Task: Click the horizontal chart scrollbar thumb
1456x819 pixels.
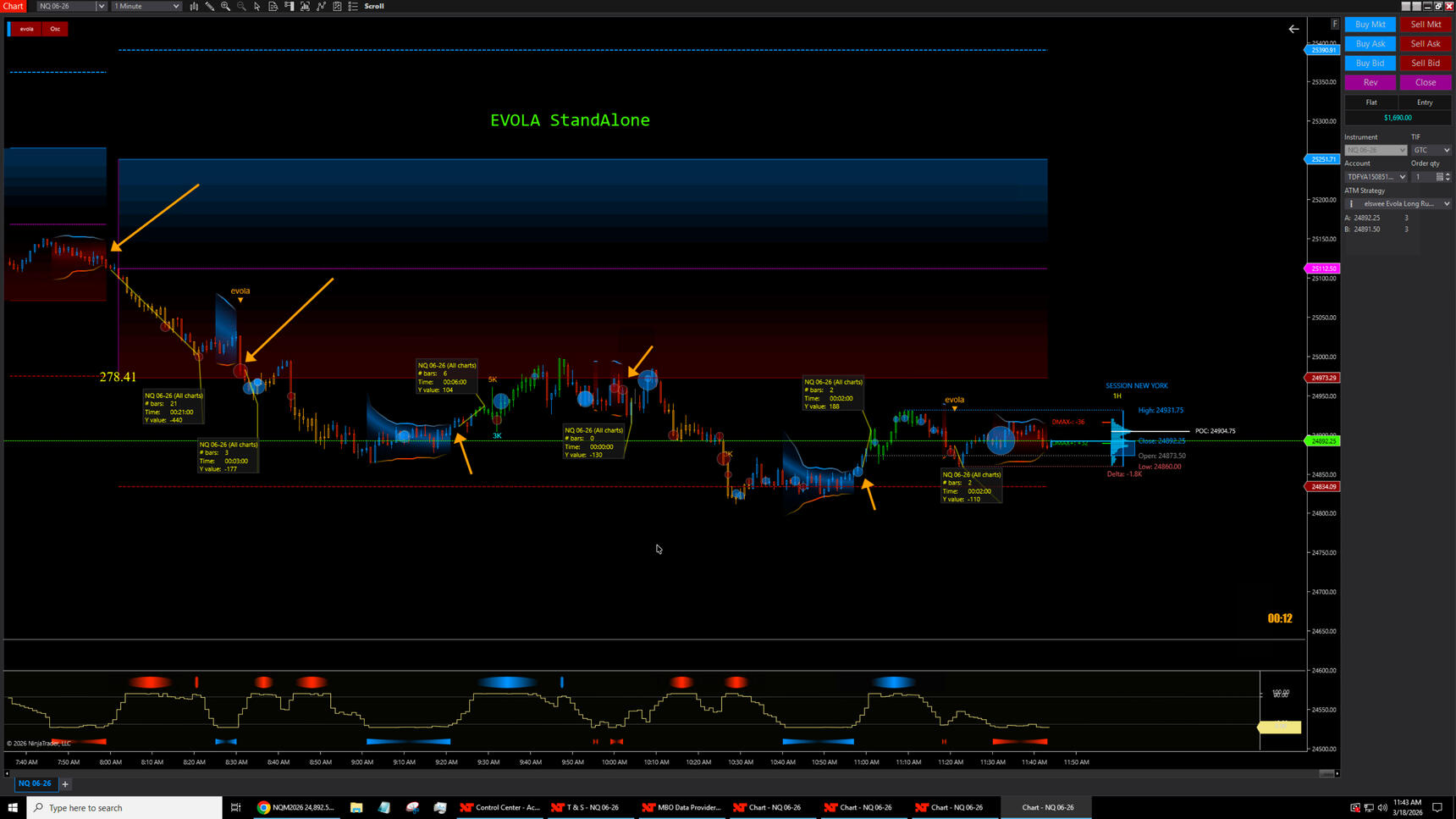Action: point(1326,773)
